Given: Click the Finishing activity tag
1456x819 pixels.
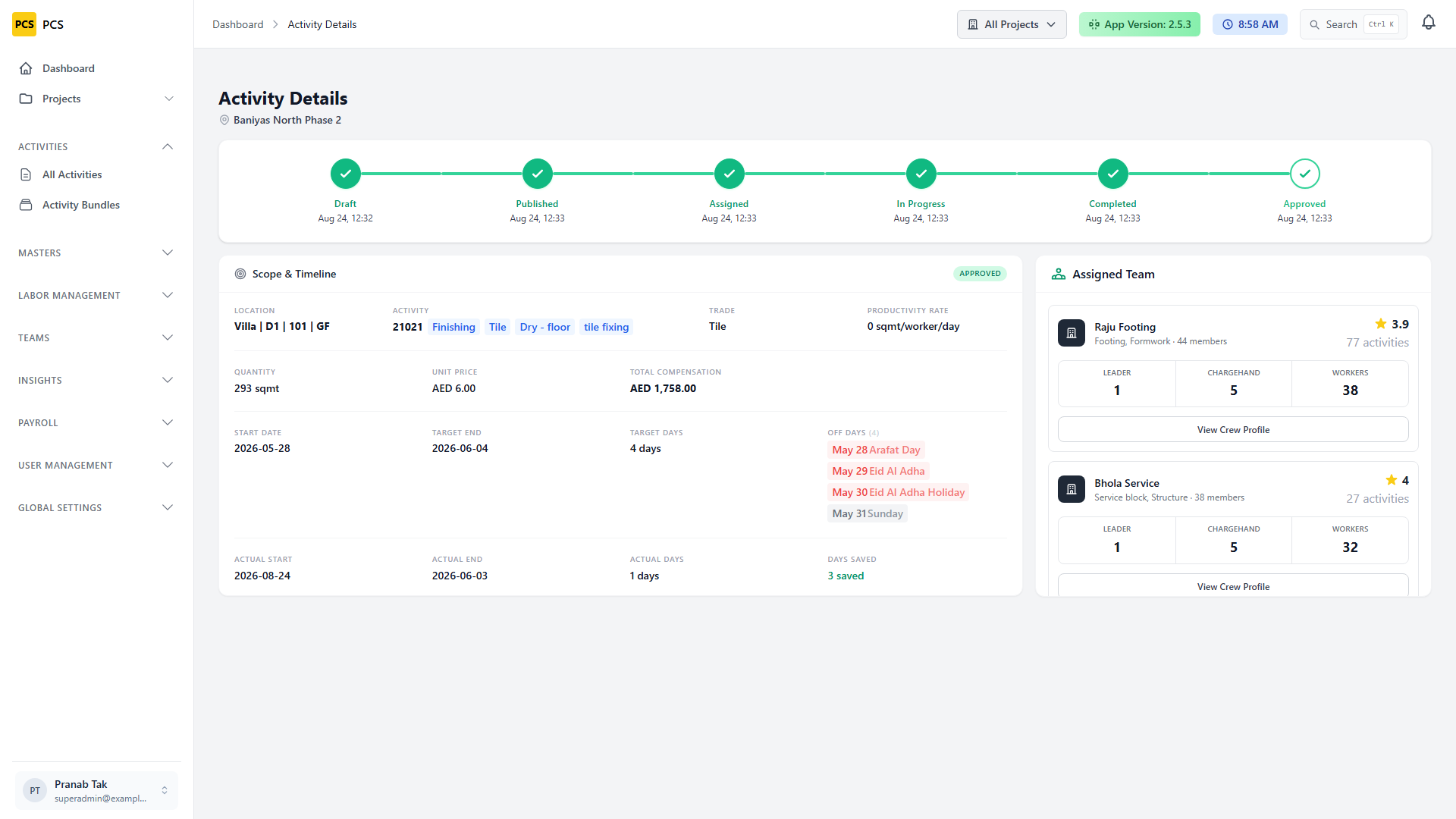Looking at the screenshot, I should [453, 327].
